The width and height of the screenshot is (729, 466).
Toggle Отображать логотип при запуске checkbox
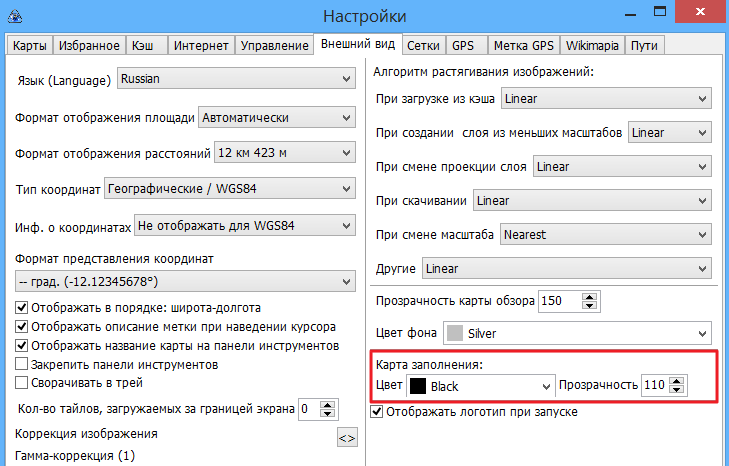tap(378, 411)
